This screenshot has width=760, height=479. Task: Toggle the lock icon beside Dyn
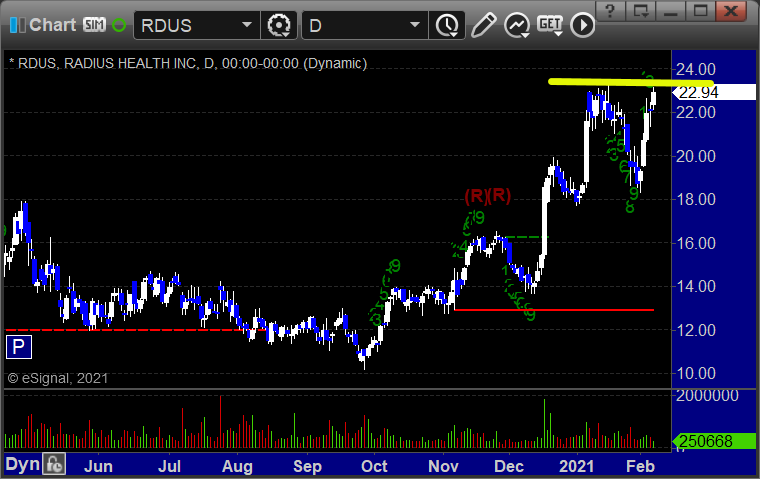point(54,464)
